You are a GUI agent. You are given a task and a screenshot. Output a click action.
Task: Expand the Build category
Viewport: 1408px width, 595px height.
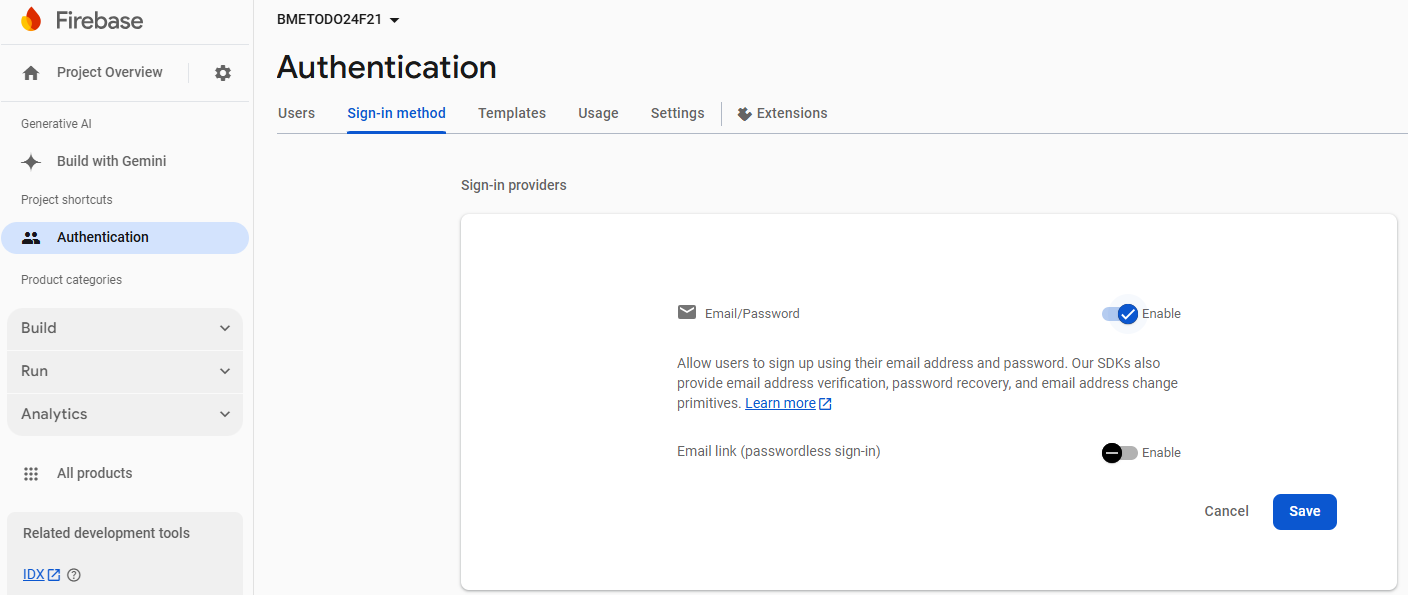(x=125, y=329)
